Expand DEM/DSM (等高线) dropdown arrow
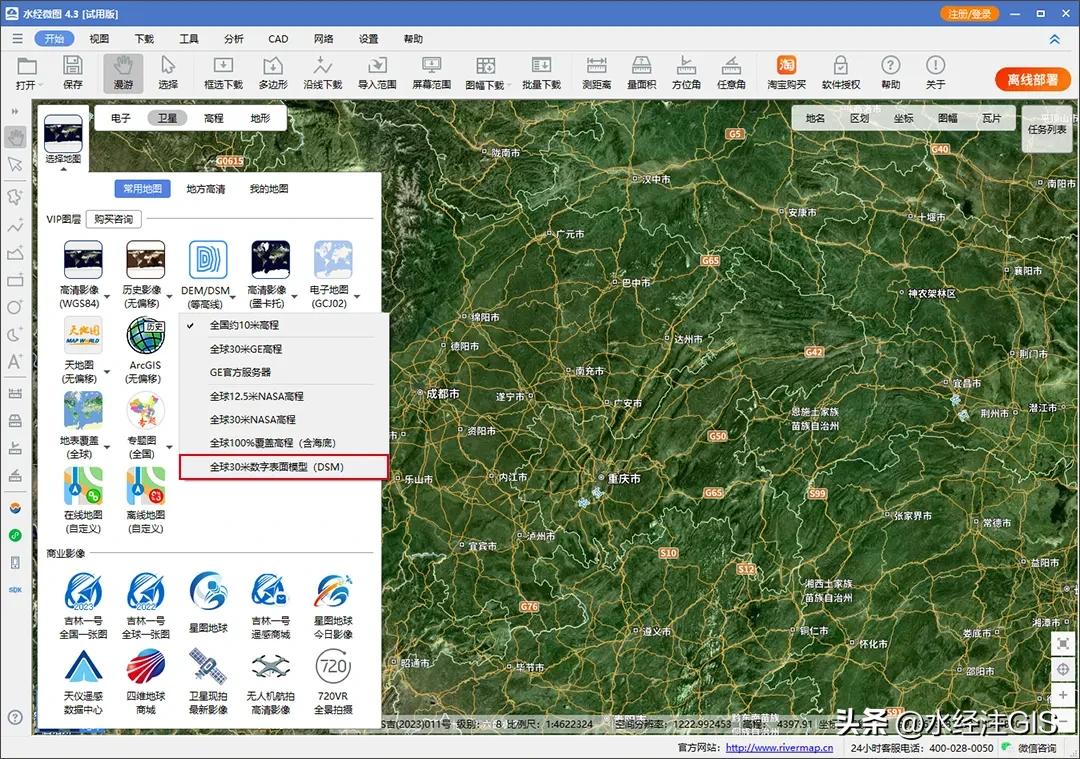Image resolution: width=1080 pixels, height=759 pixels. pyautogui.click(x=233, y=297)
